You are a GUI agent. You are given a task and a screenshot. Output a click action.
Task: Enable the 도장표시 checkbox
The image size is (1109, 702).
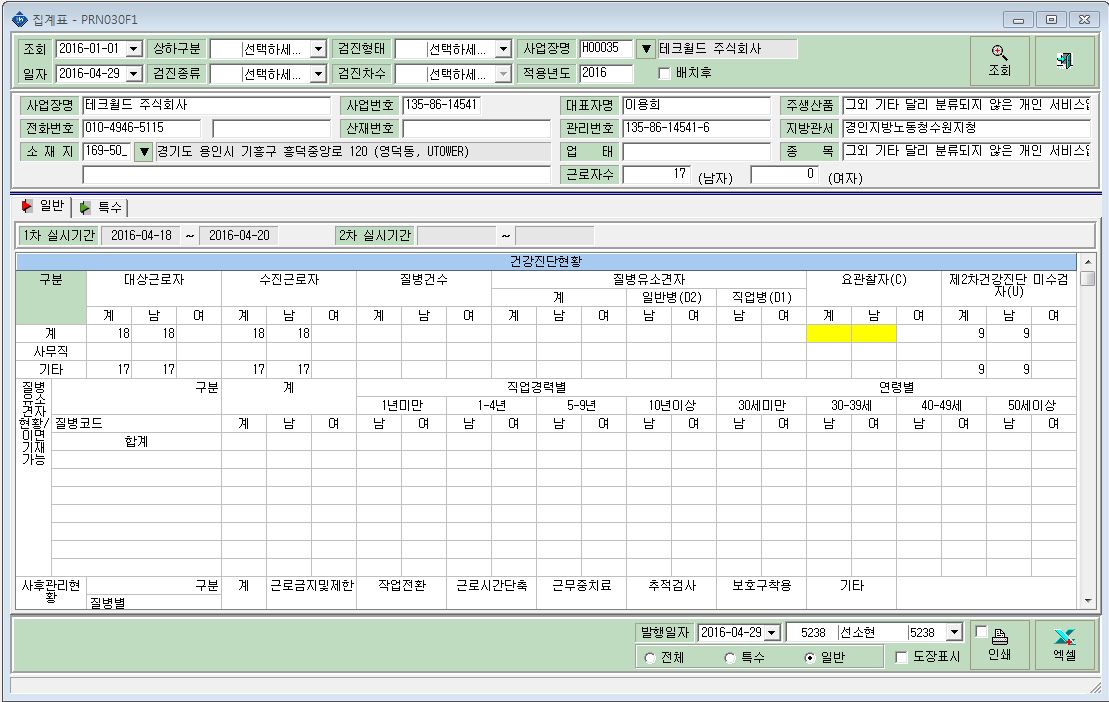(x=901, y=657)
